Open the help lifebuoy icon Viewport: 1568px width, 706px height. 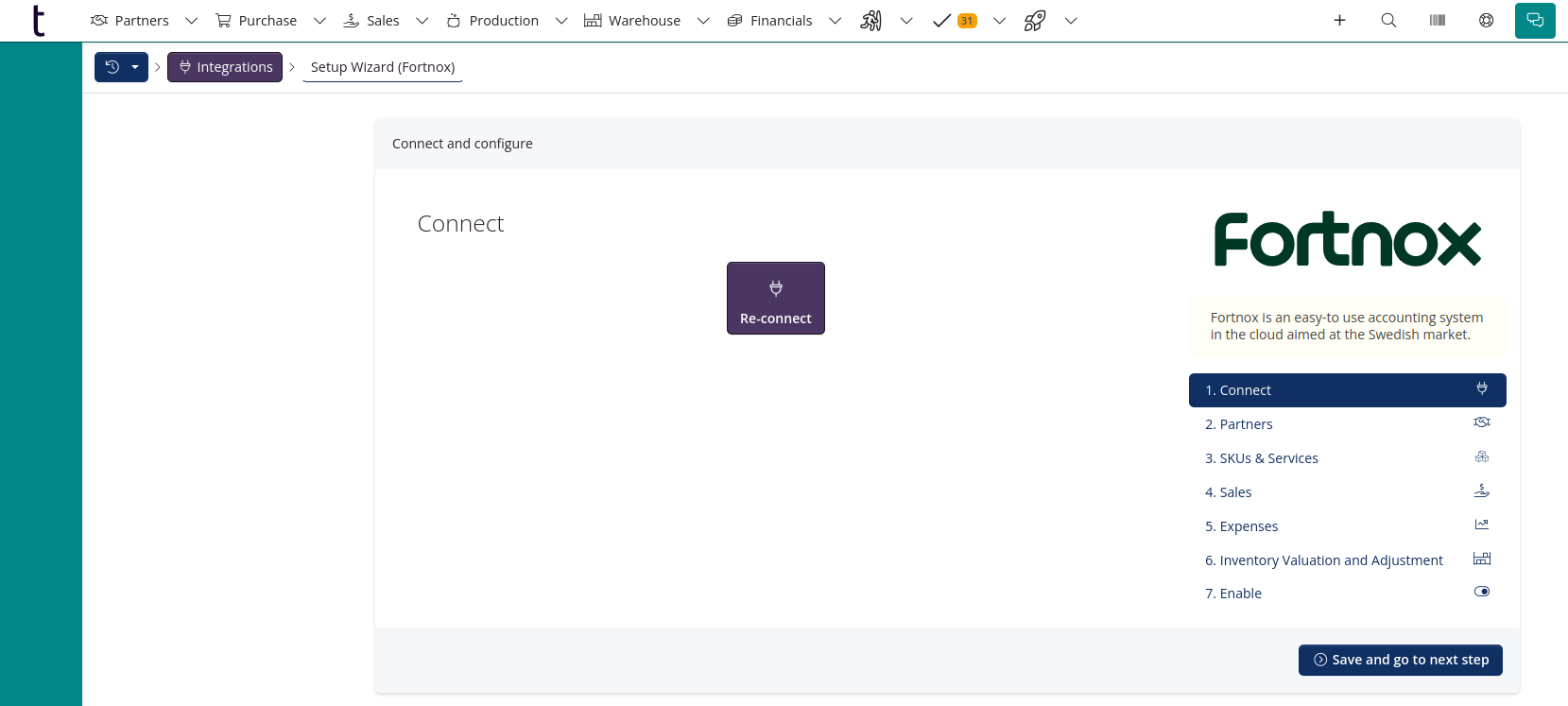1487,21
